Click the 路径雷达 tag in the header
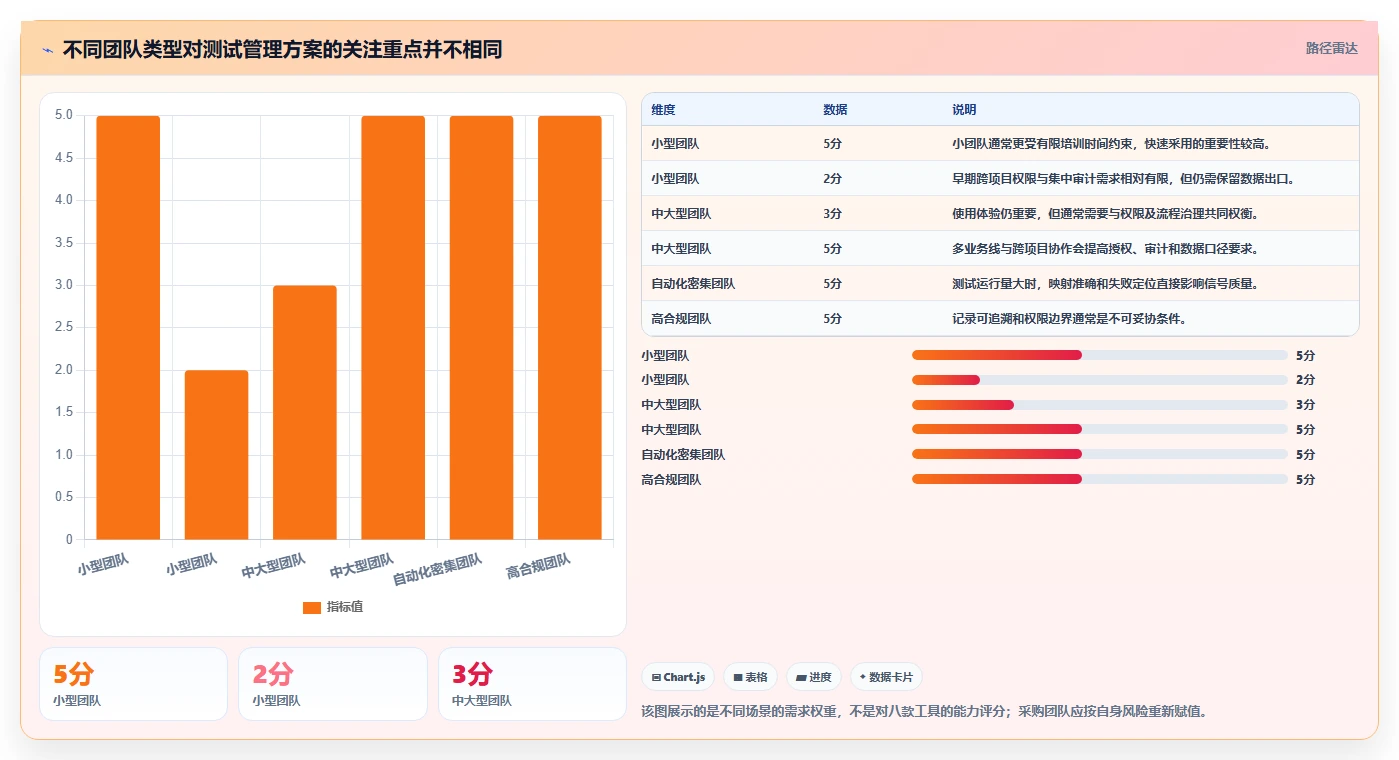Image resolution: width=1399 pixels, height=760 pixels. (1331, 48)
